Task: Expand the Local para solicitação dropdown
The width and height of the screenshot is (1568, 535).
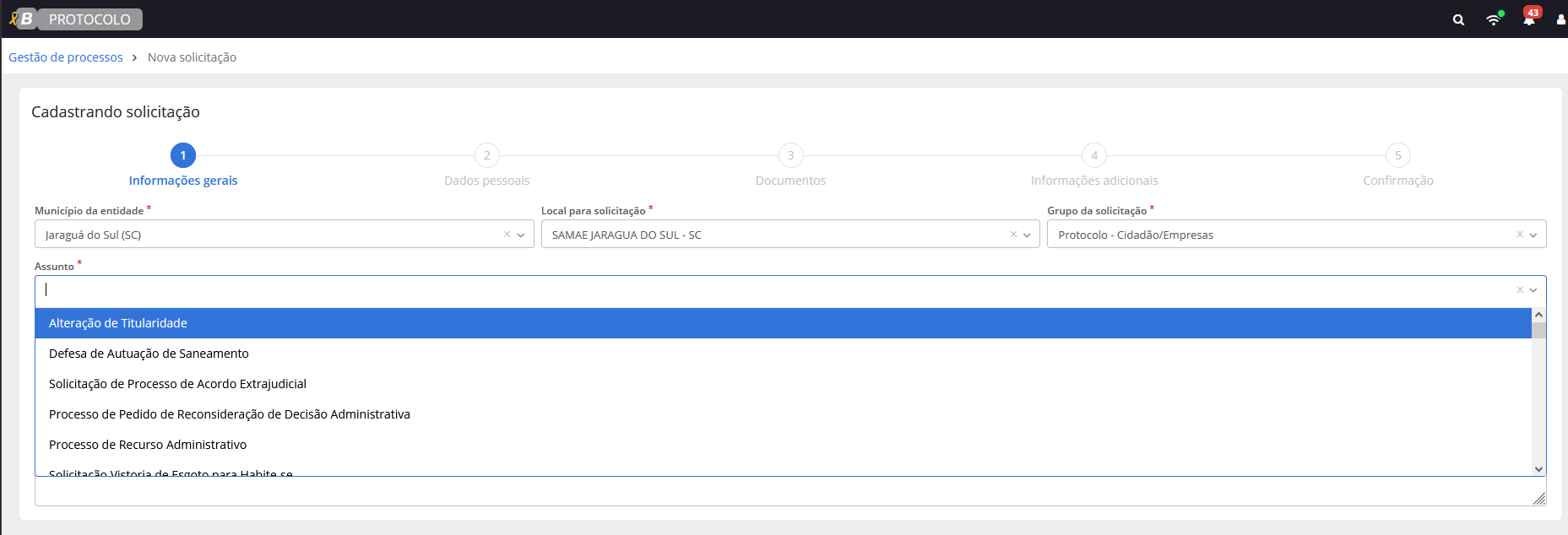Action: [1027, 235]
